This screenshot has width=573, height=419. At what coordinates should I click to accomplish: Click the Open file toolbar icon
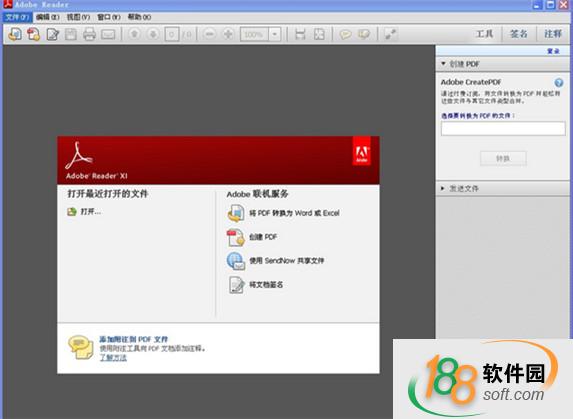point(15,34)
